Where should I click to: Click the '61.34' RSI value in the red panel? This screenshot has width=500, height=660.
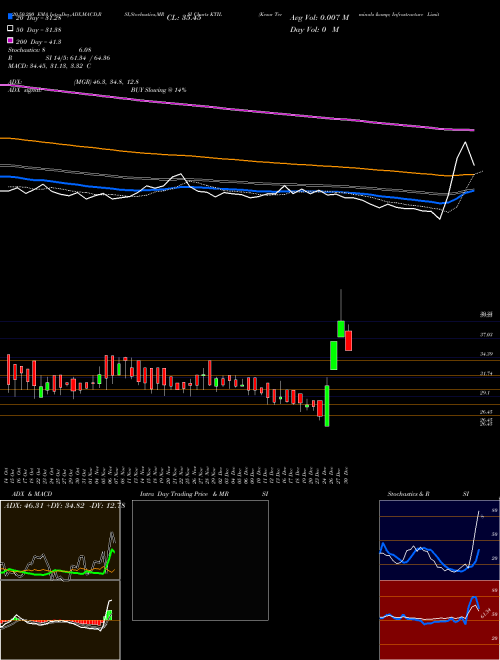[486, 613]
